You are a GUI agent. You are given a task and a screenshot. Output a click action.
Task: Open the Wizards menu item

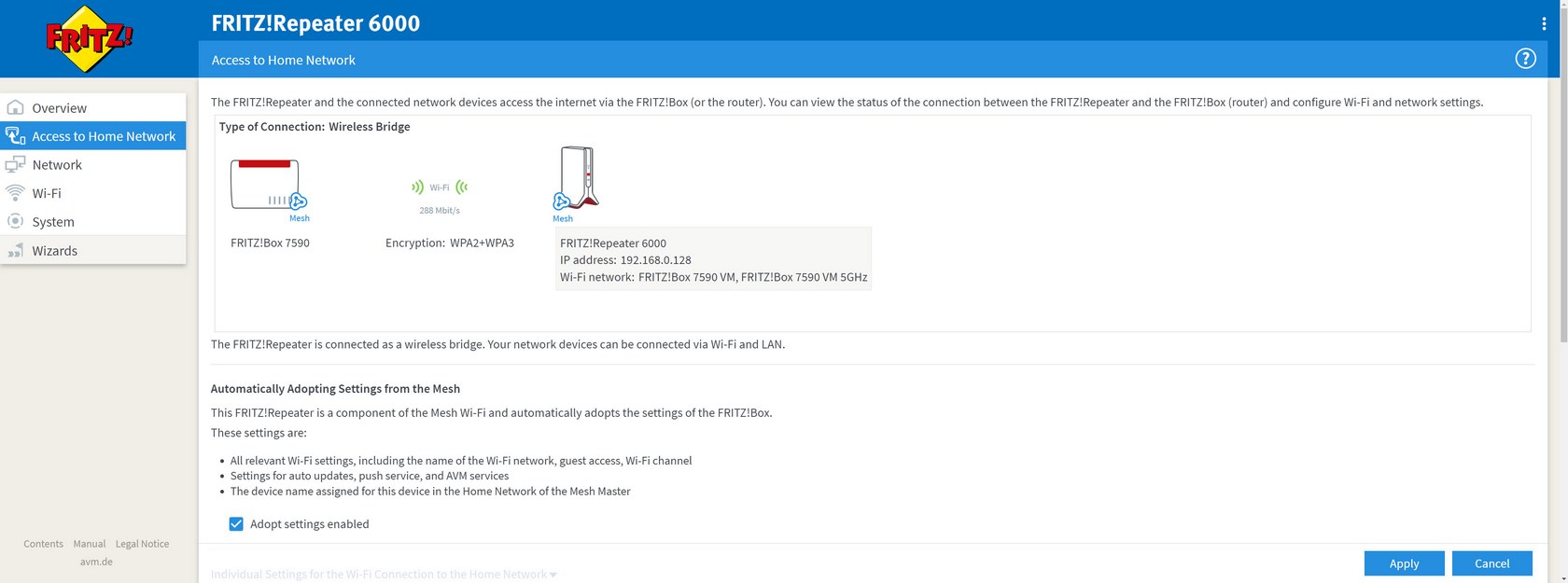pos(93,250)
